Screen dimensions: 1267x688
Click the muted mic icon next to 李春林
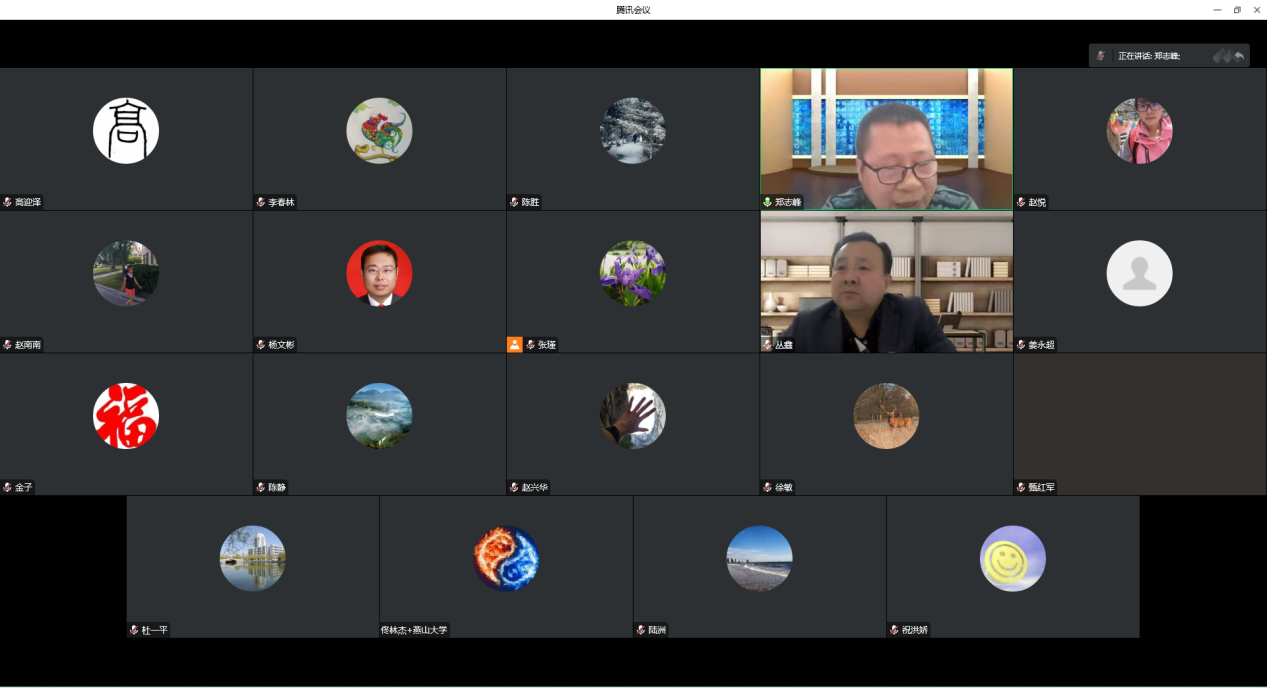coord(261,202)
